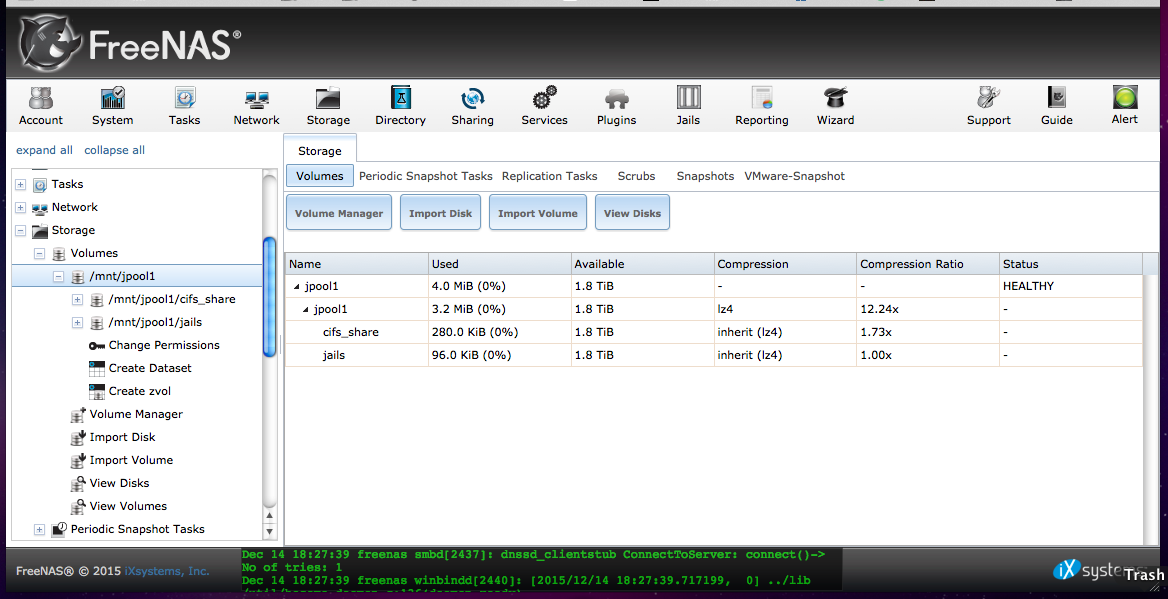Switch to the VMware-Snapshot tab

[x=794, y=176]
